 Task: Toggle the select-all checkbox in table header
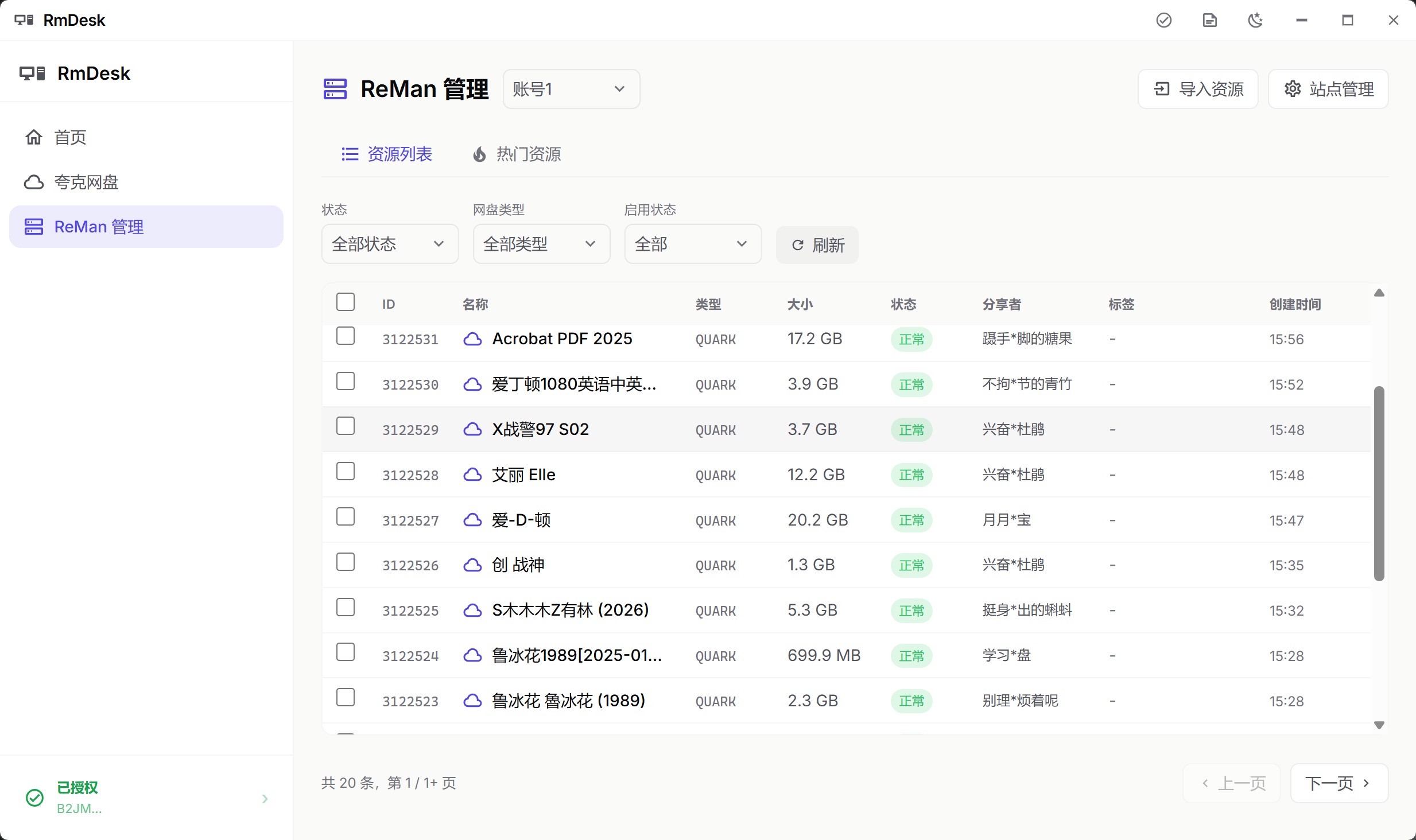click(x=346, y=302)
